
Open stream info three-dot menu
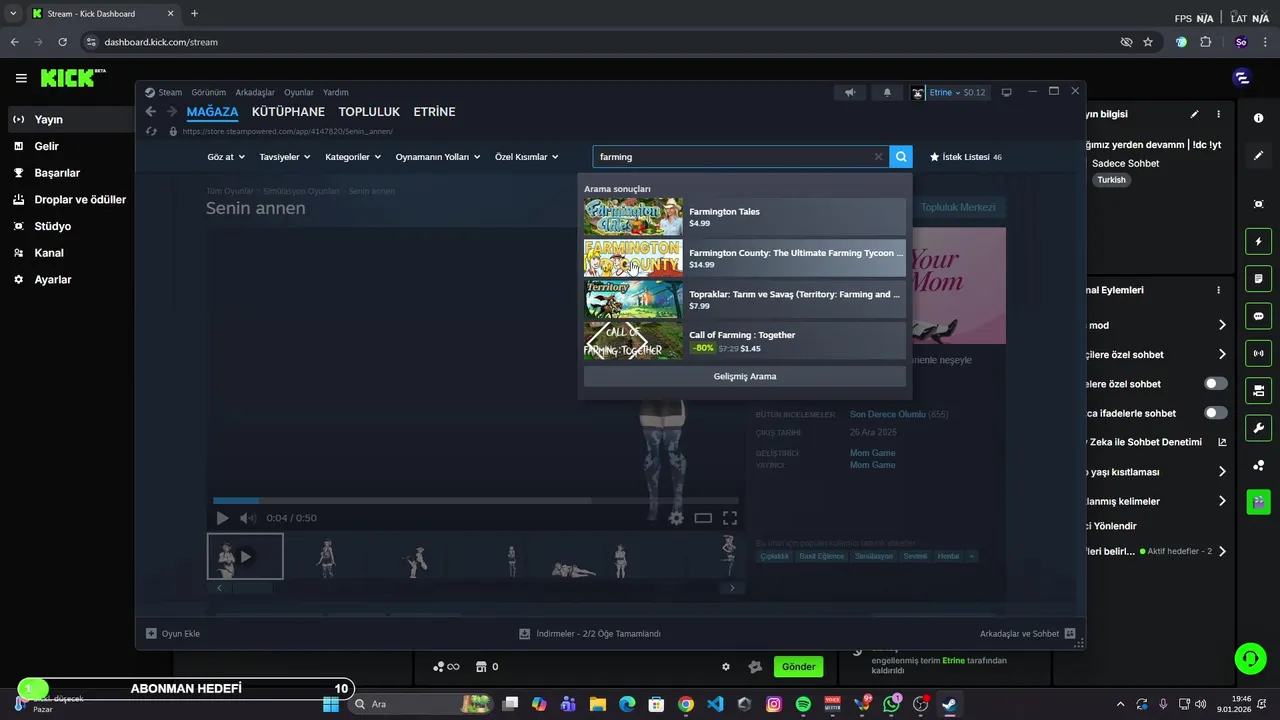[1218, 114]
